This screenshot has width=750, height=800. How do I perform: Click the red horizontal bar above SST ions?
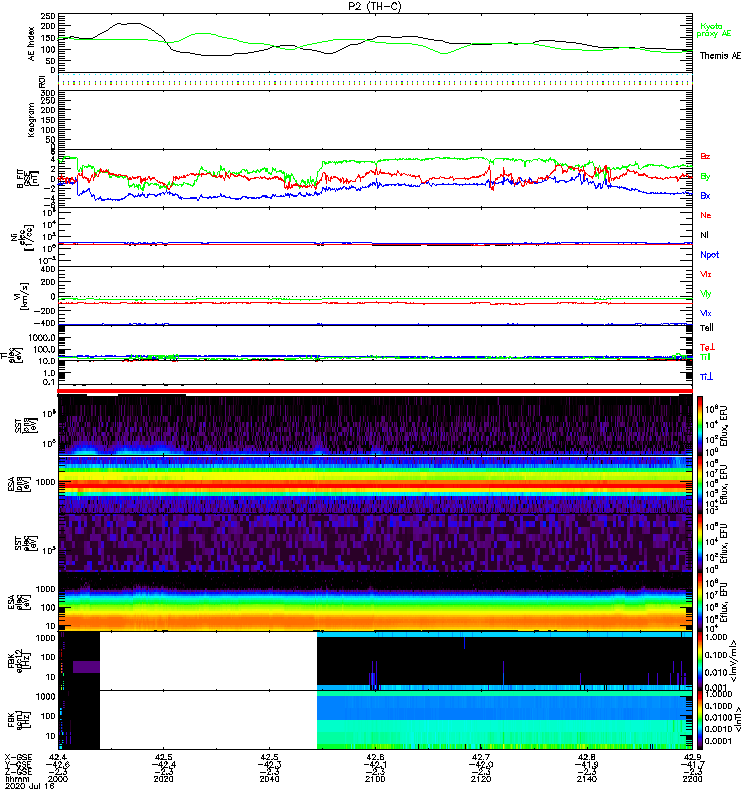375,391
